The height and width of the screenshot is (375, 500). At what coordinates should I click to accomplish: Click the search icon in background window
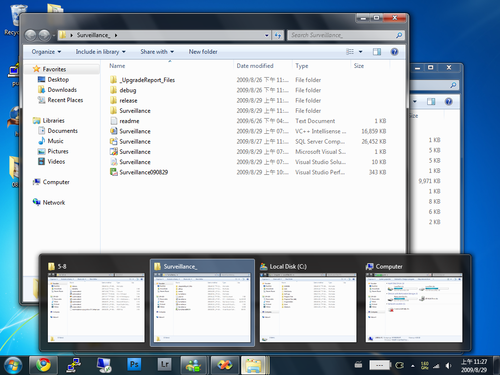click(453, 85)
